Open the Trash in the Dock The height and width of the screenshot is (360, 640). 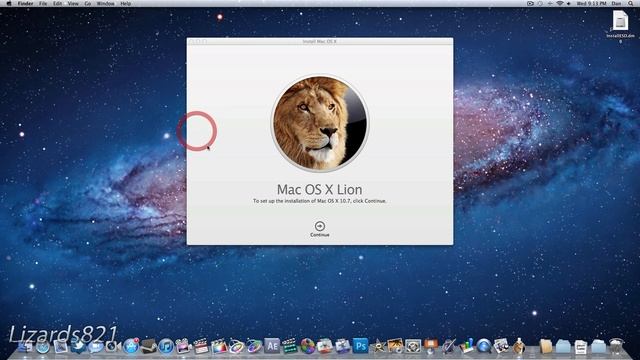(616, 346)
